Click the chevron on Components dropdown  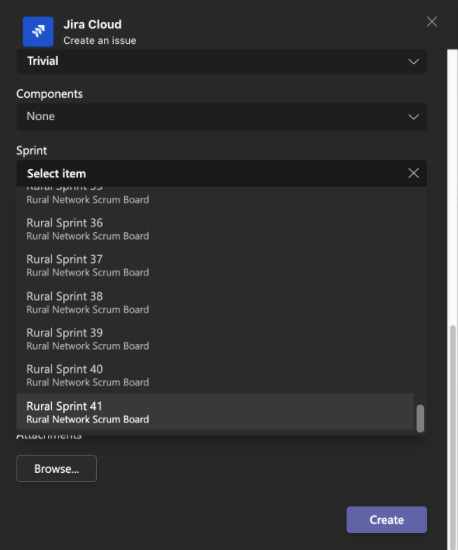tap(413, 117)
